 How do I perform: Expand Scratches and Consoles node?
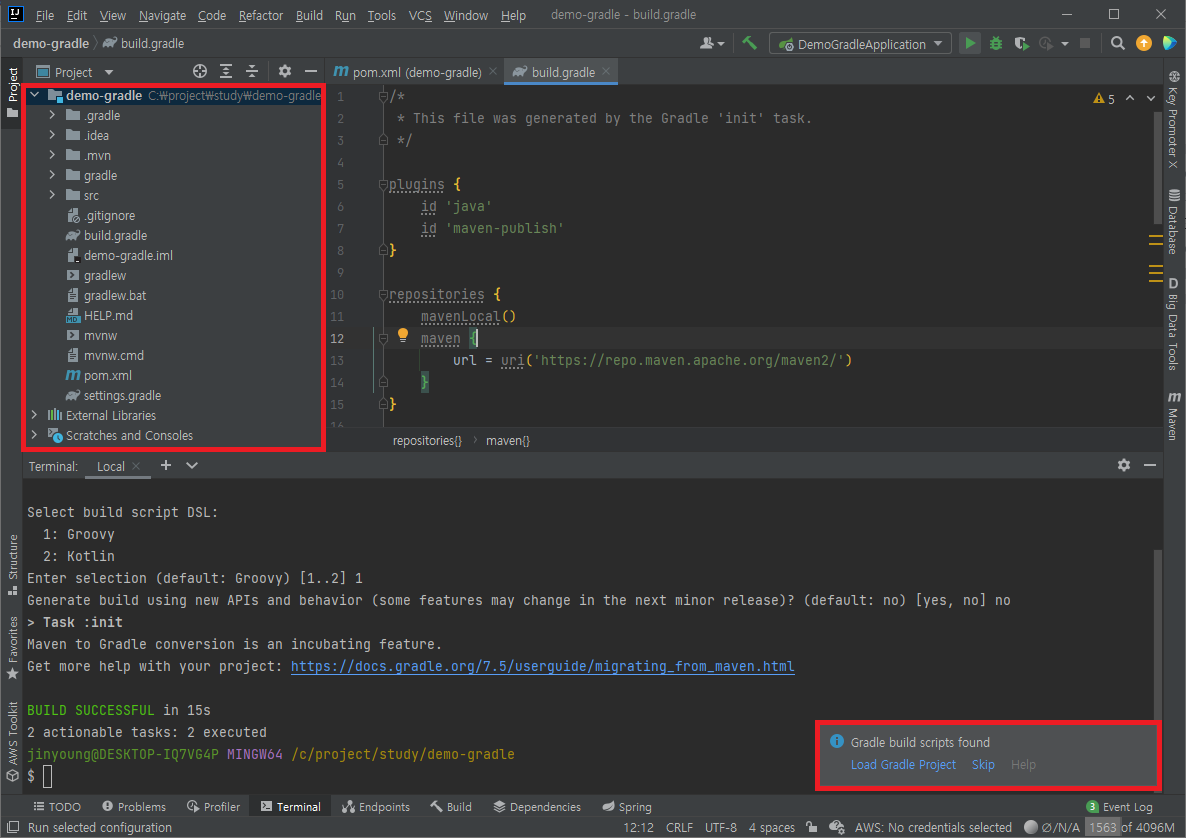point(34,435)
